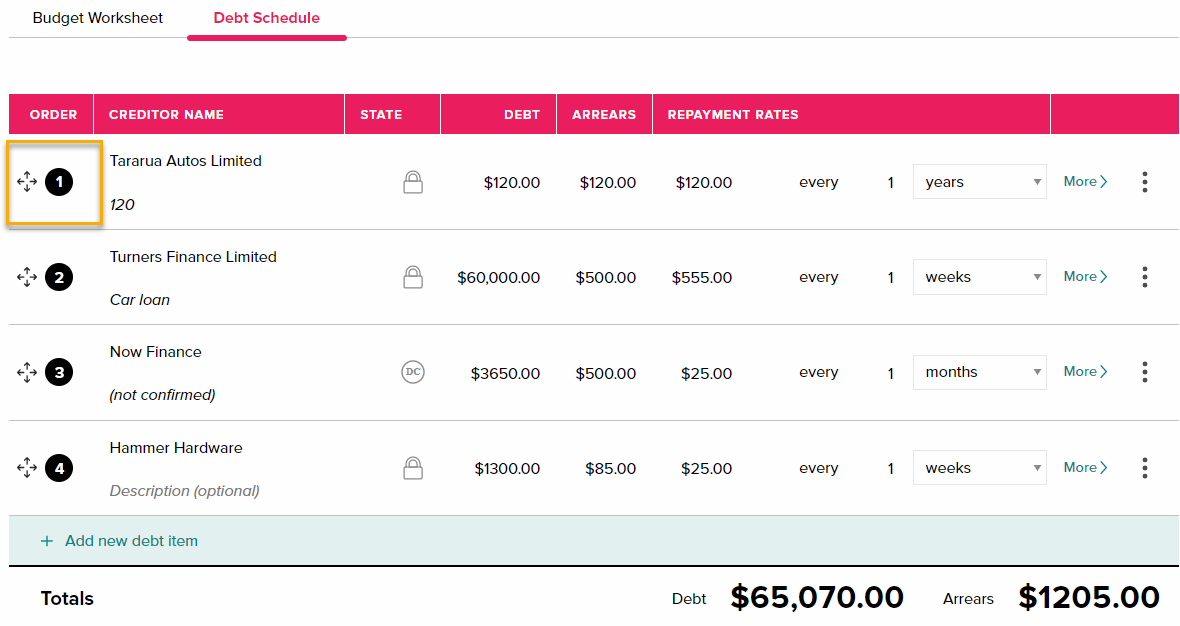Expand More details for Hammer Hardware
1180x626 pixels.
coord(1085,467)
